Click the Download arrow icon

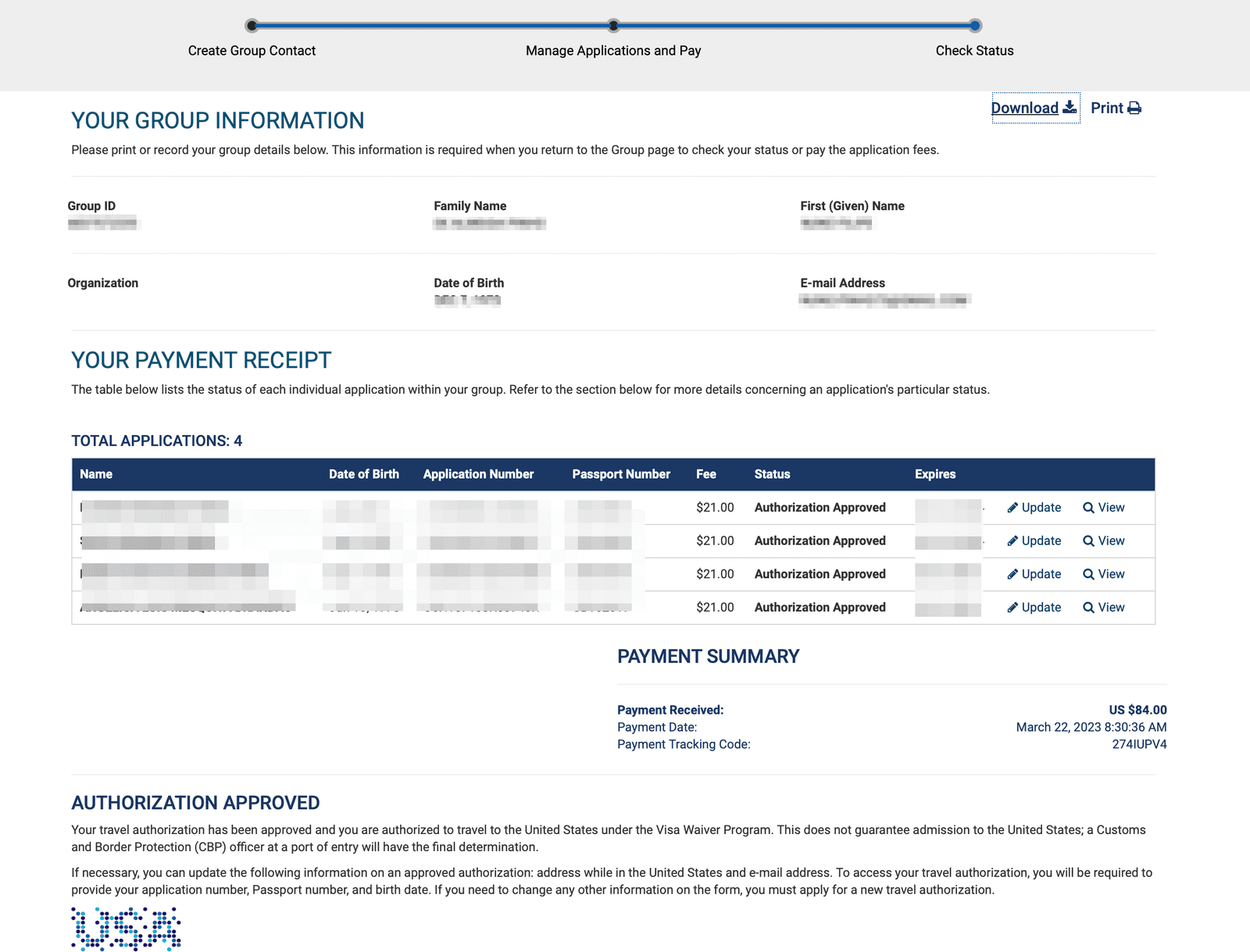[x=1070, y=108]
